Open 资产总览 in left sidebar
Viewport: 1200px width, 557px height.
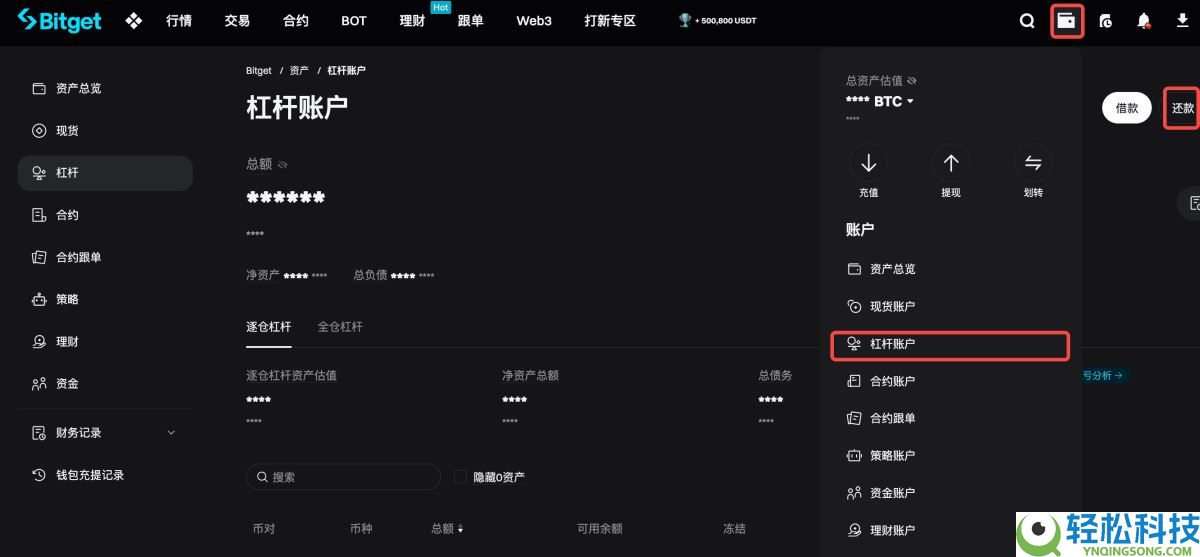[105, 89]
